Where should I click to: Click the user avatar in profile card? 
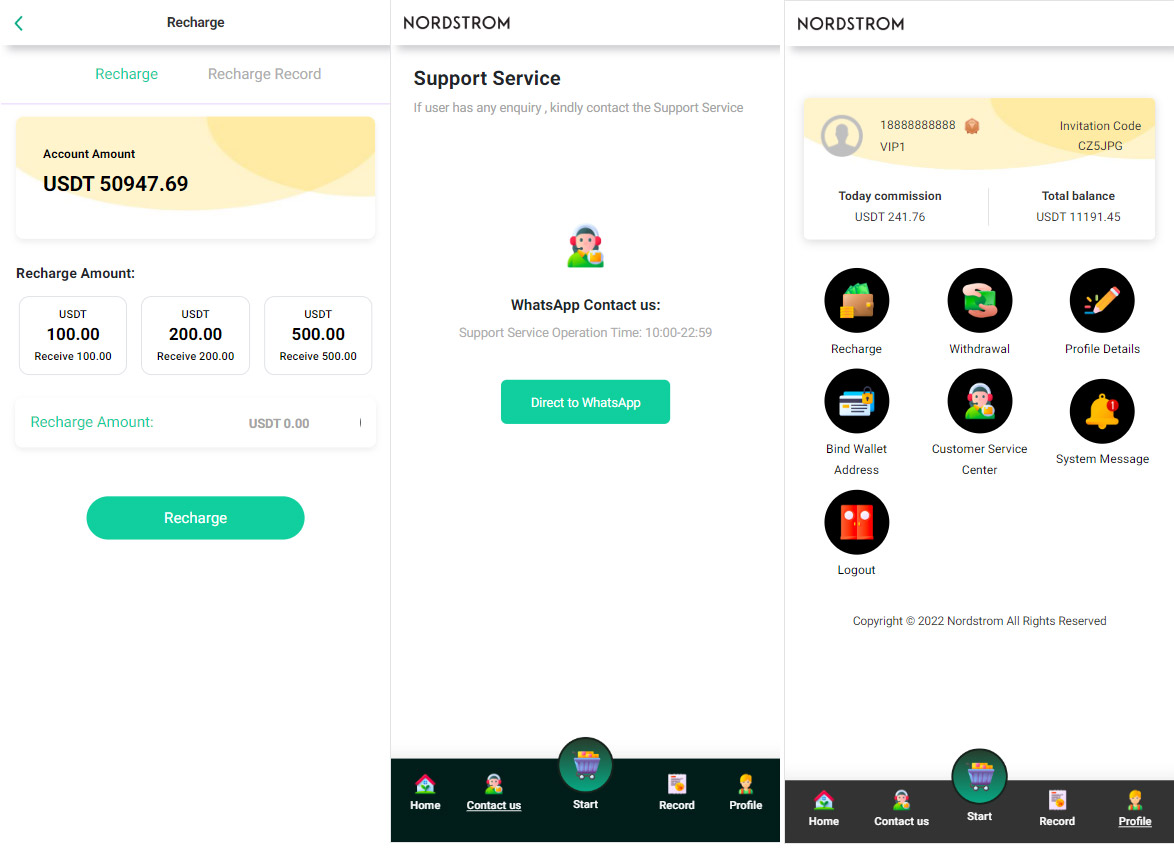(842, 135)
